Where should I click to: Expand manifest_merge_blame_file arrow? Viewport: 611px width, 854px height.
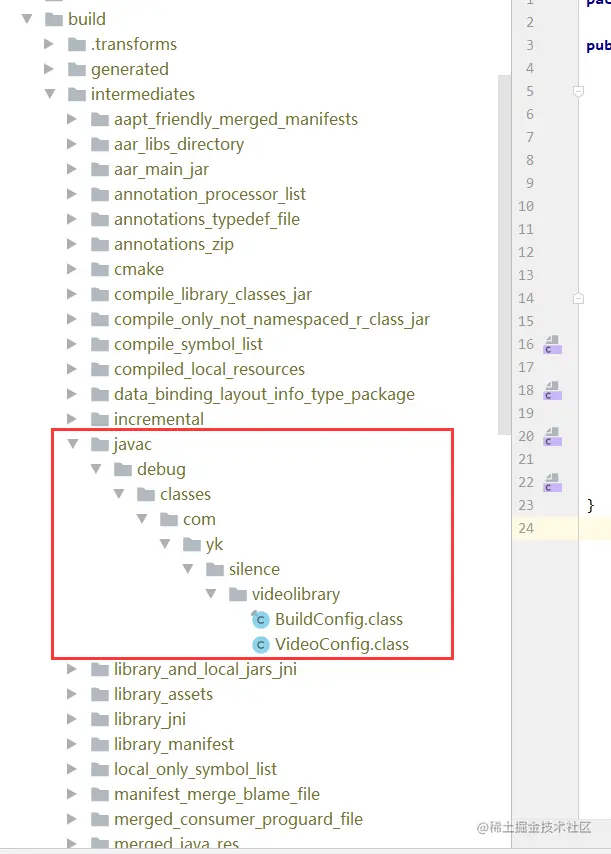pos(72,794)
